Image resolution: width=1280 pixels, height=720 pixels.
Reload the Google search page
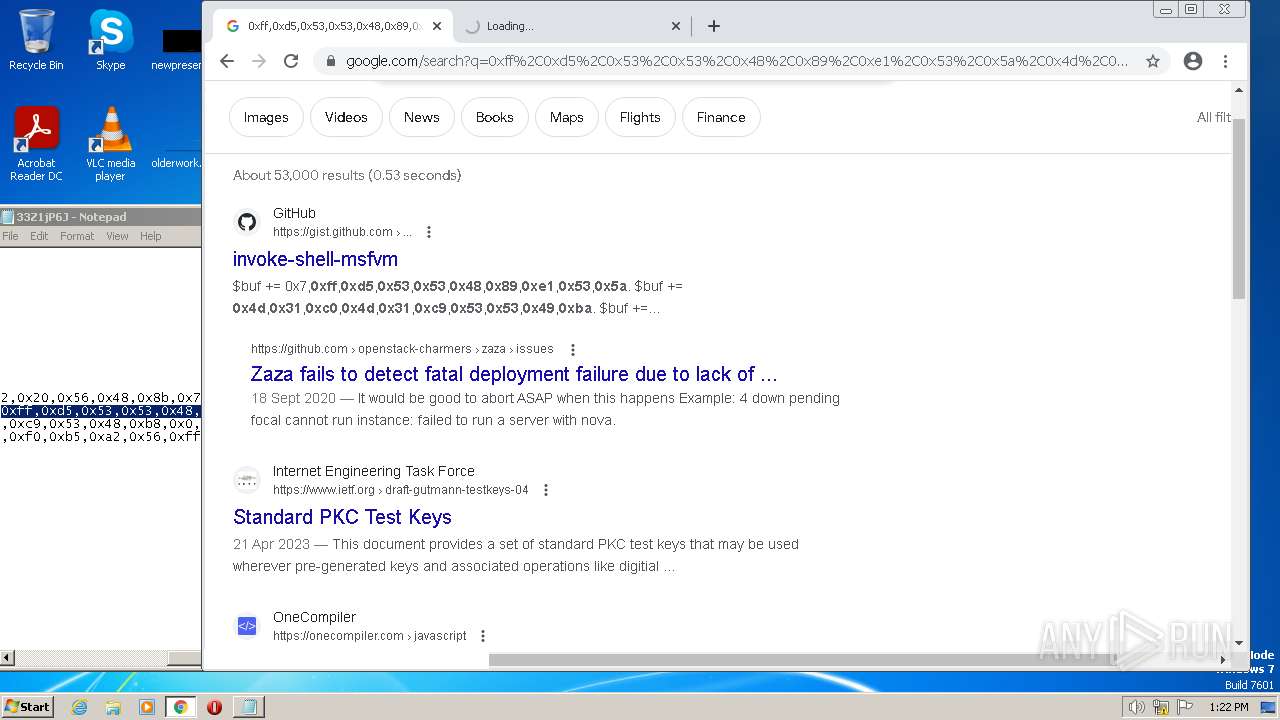pos(291,61)
